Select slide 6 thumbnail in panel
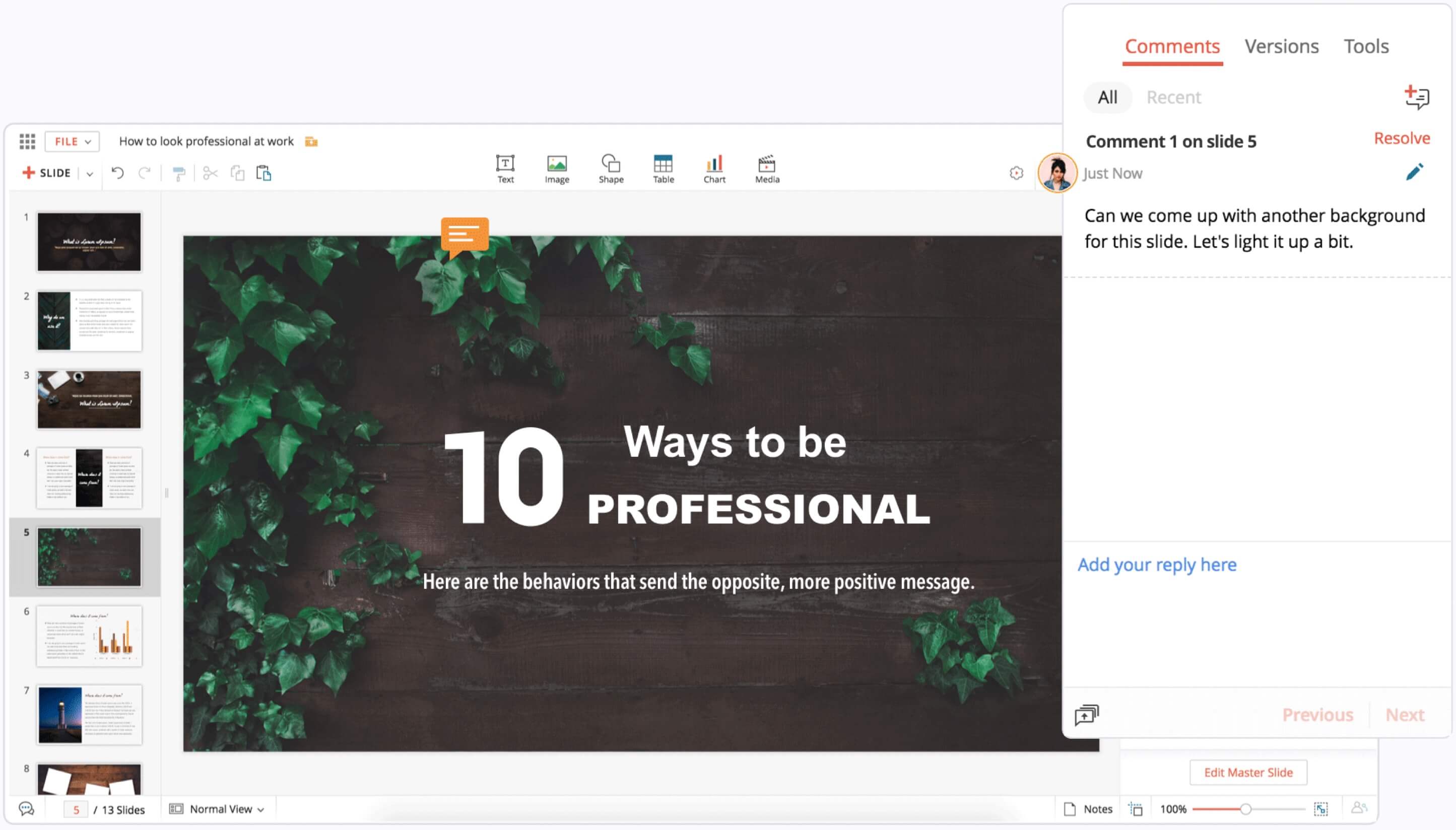1456x830 pixels. (89, 636)
